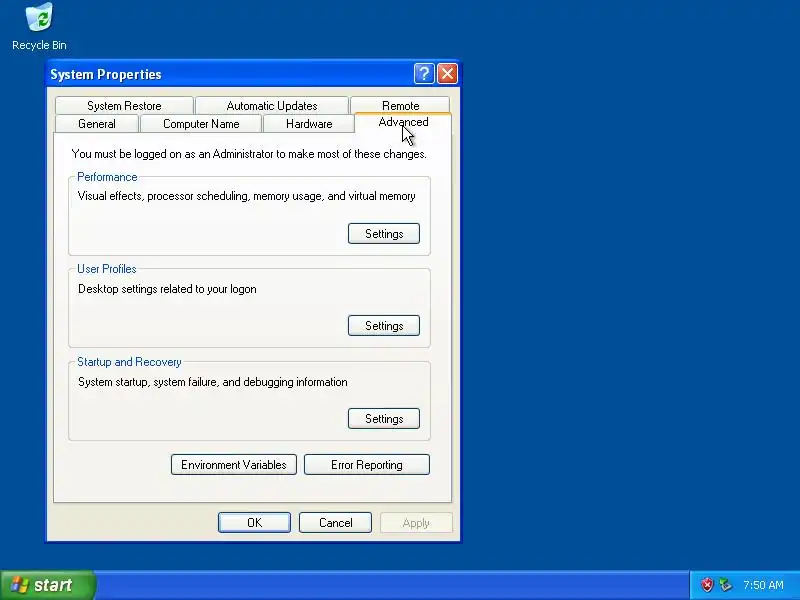Viewport: 800px width, 600px height.
Task: Switch to the Computer Name tab
Action: point(201,124)
